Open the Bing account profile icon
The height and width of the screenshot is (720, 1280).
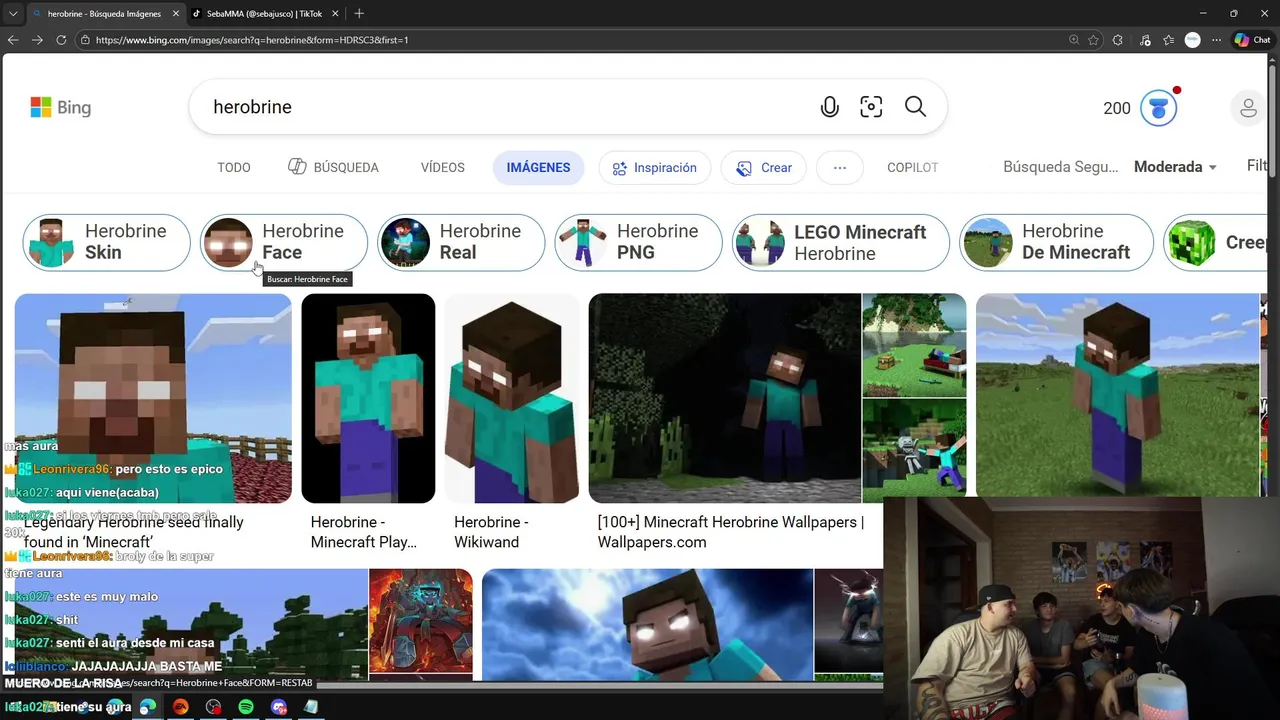tap(1248, 108)
